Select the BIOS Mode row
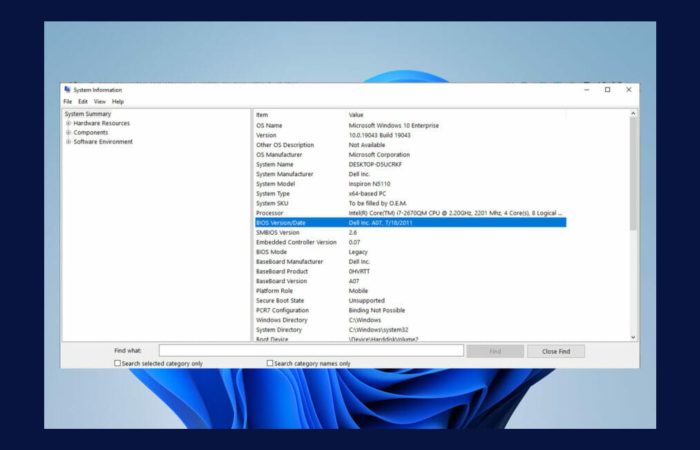This screenshot has width=700, height=450. (x=410, y=252)
